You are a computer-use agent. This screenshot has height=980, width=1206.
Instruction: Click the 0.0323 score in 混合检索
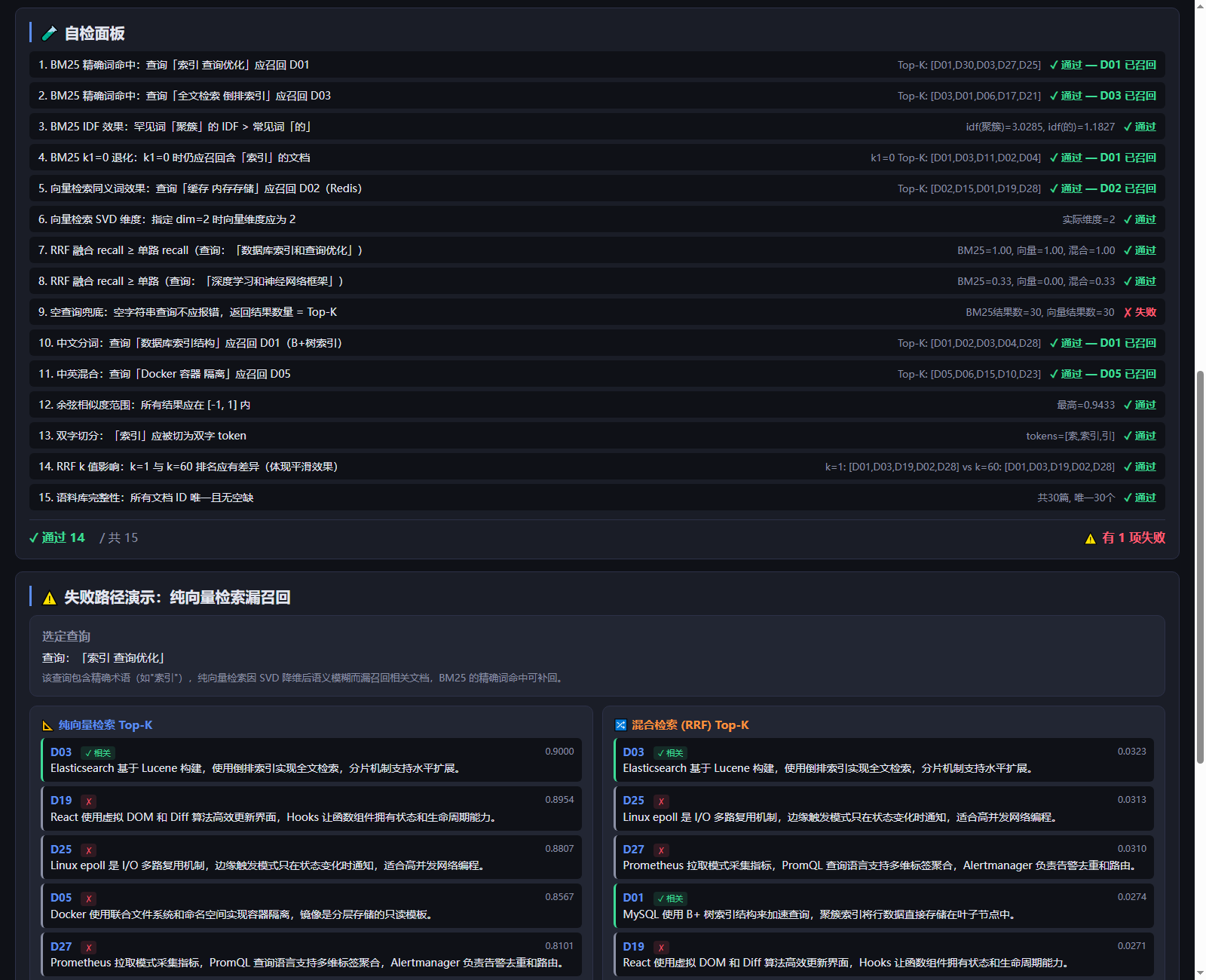click(1131, 752)
